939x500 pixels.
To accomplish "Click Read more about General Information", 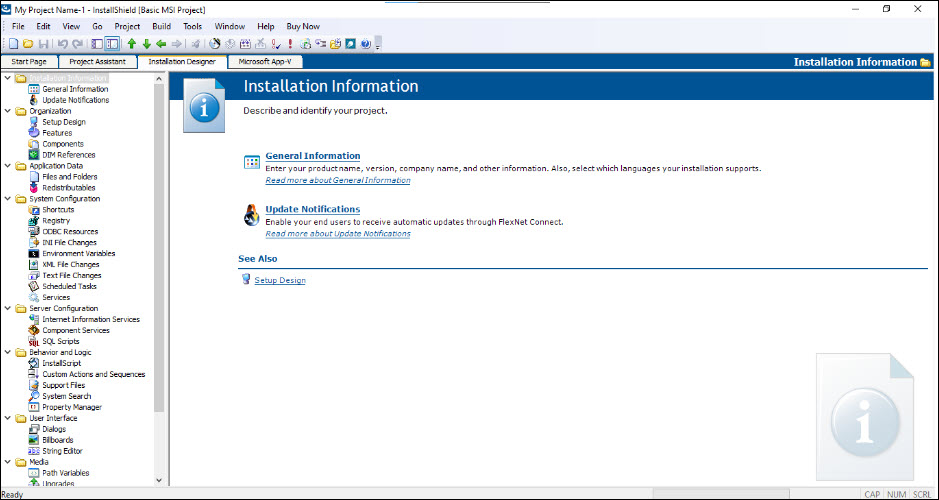I will (x=338, y=180).
